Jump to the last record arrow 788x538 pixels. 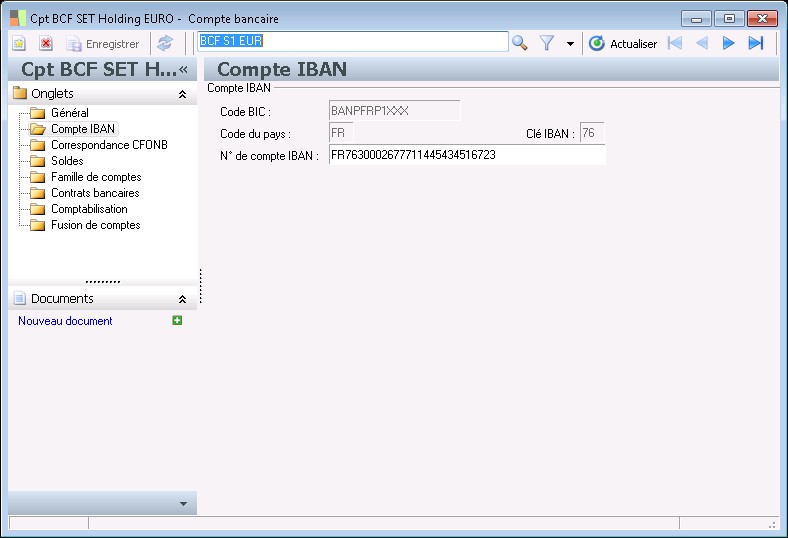pos(756,43)
